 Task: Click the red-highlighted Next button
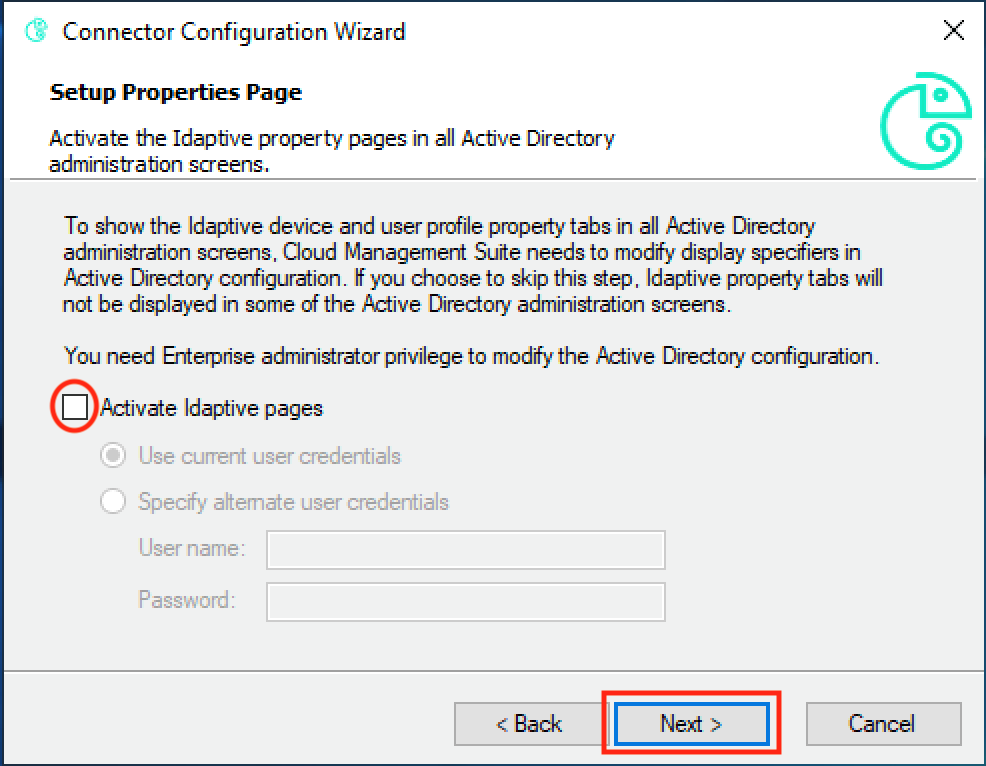(690, 723)
